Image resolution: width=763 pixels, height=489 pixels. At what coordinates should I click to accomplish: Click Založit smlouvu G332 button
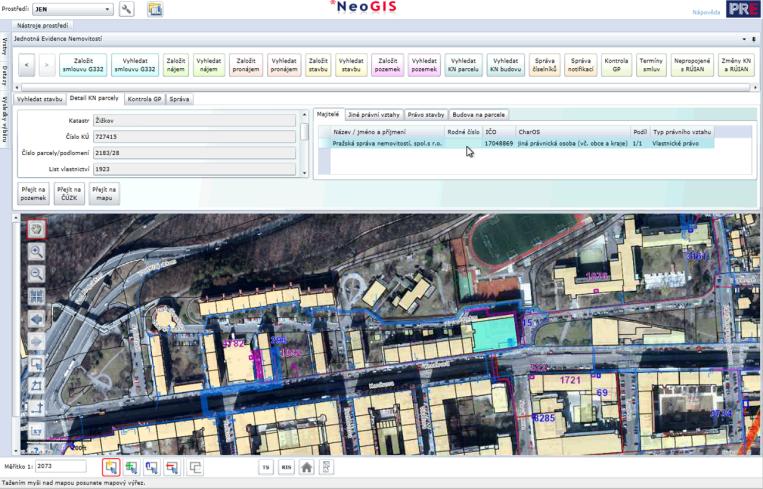click(83, 65)
